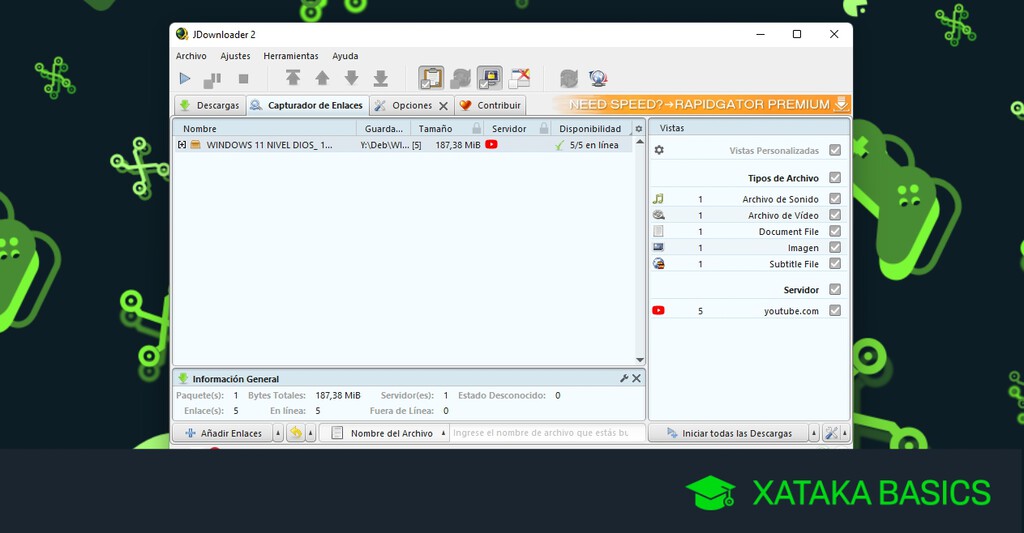Open the Ajustes menu
The width and height of the screenshot is (1024, 533).
(235, 56)
